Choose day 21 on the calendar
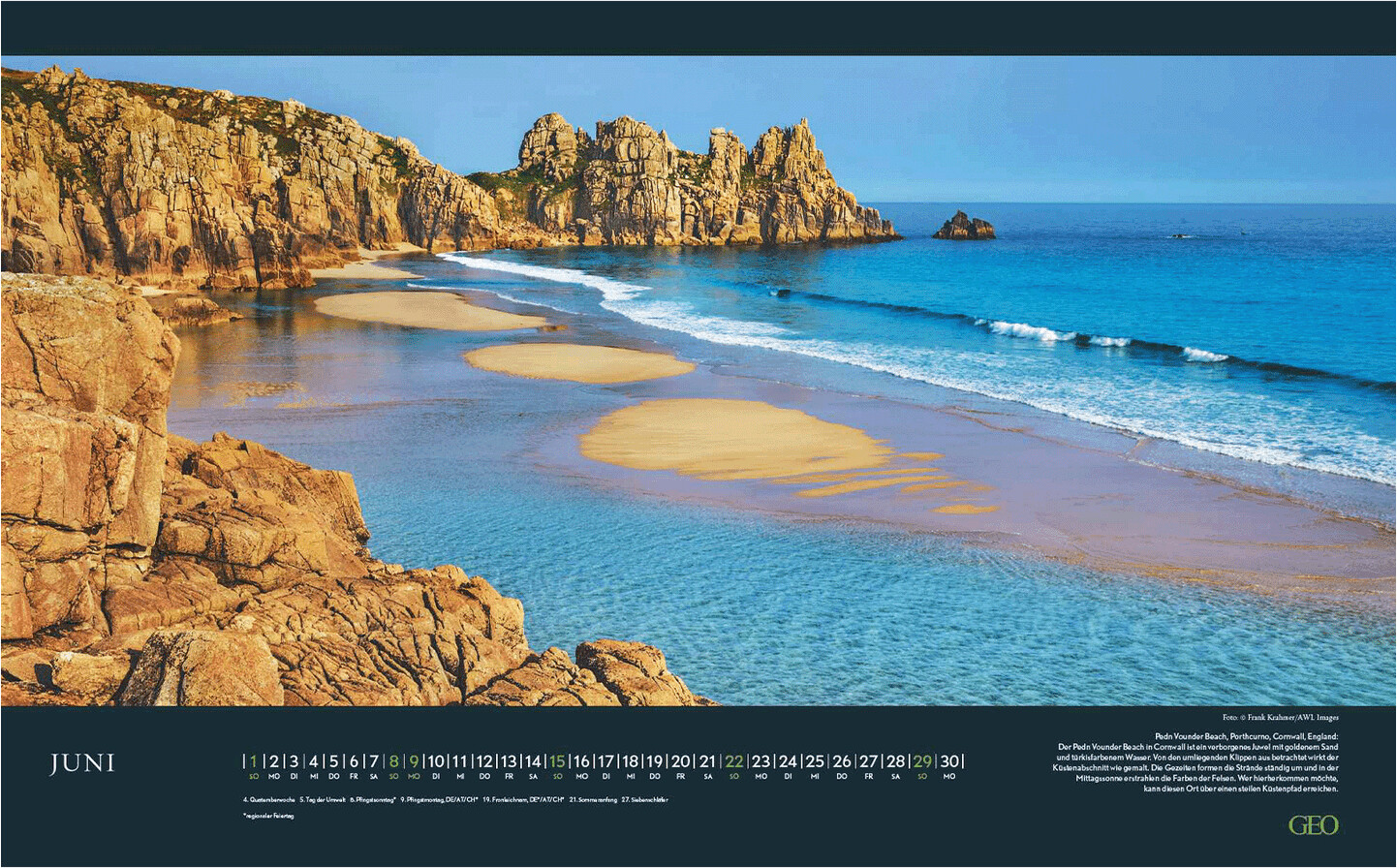 707,761
